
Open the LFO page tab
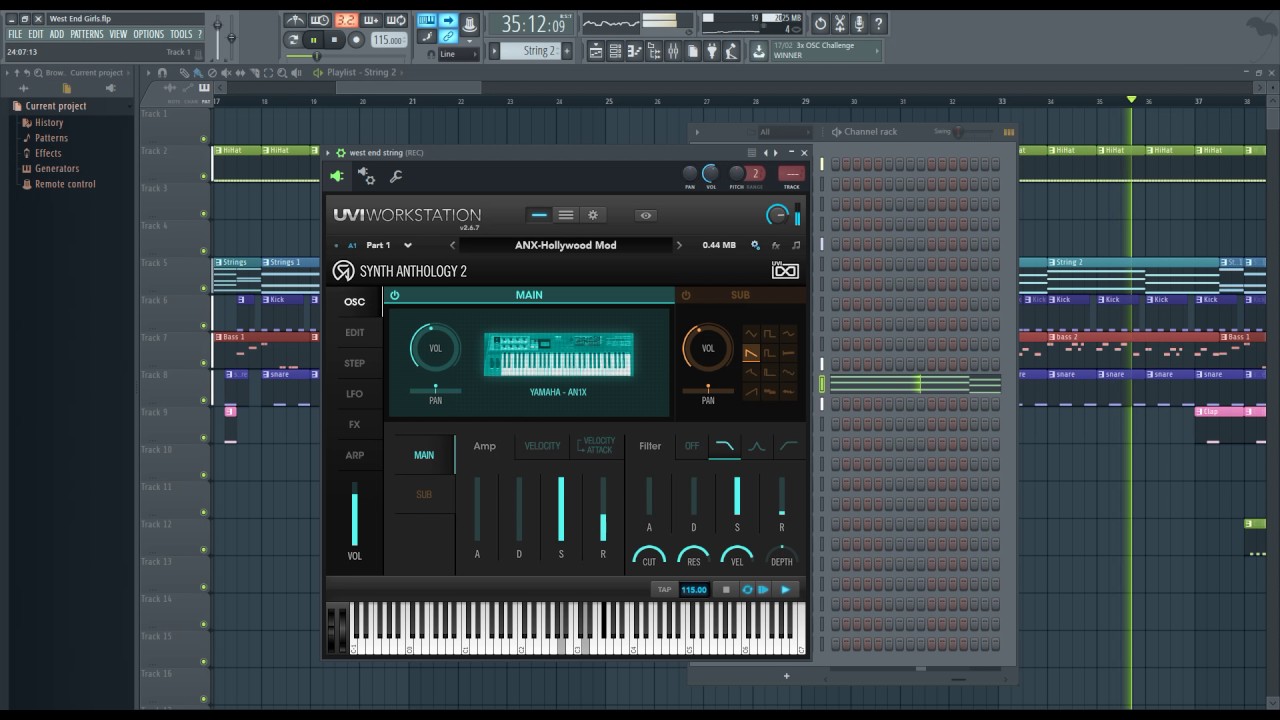(355, 394)
